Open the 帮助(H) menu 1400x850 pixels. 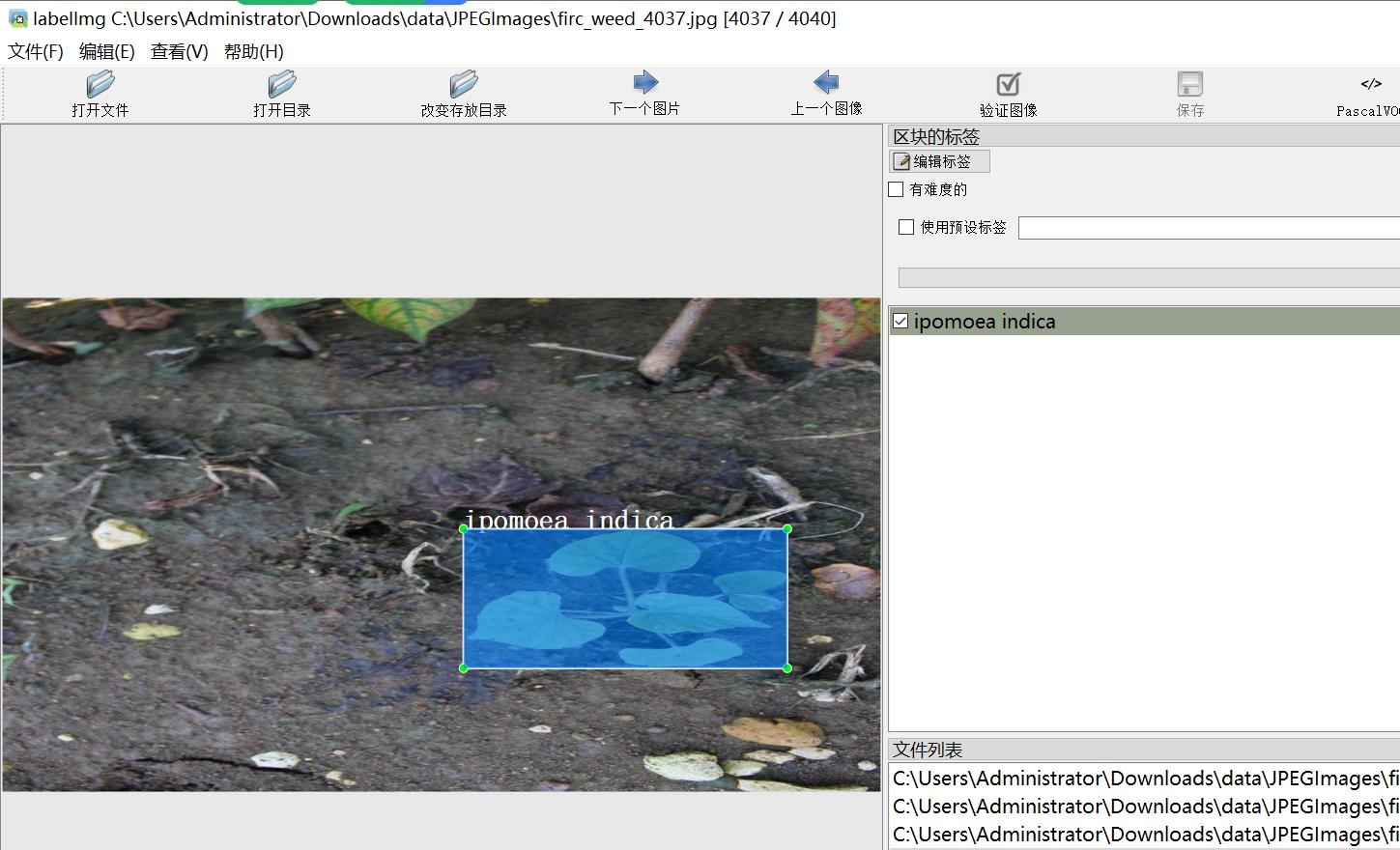254,52
